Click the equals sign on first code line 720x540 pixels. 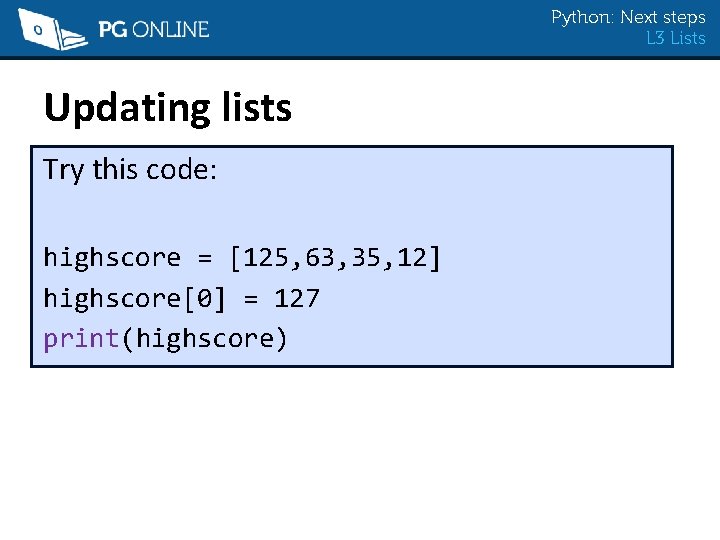(204, 258)
